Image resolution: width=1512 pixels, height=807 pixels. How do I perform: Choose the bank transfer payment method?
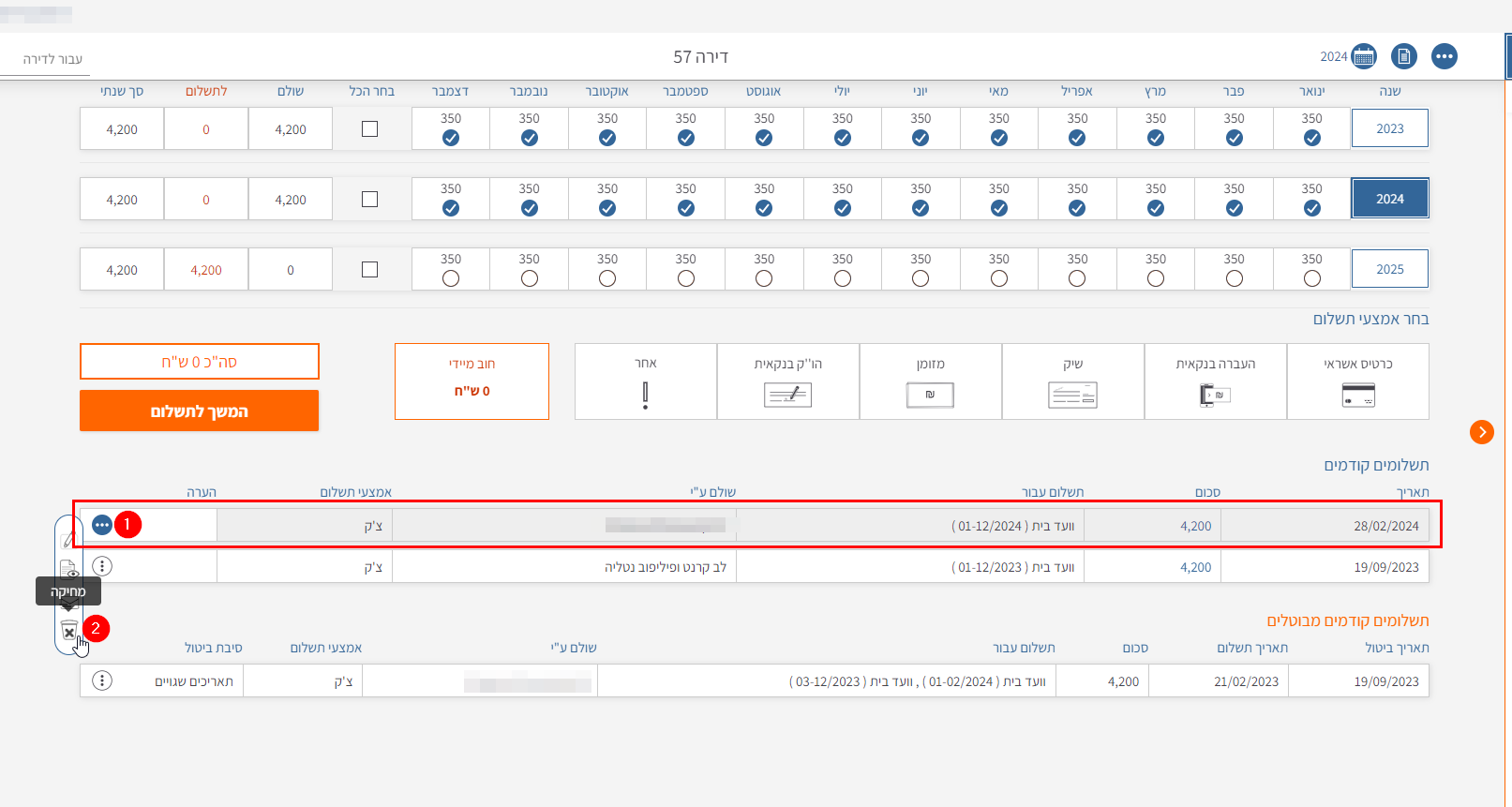tap(1215, 381)
